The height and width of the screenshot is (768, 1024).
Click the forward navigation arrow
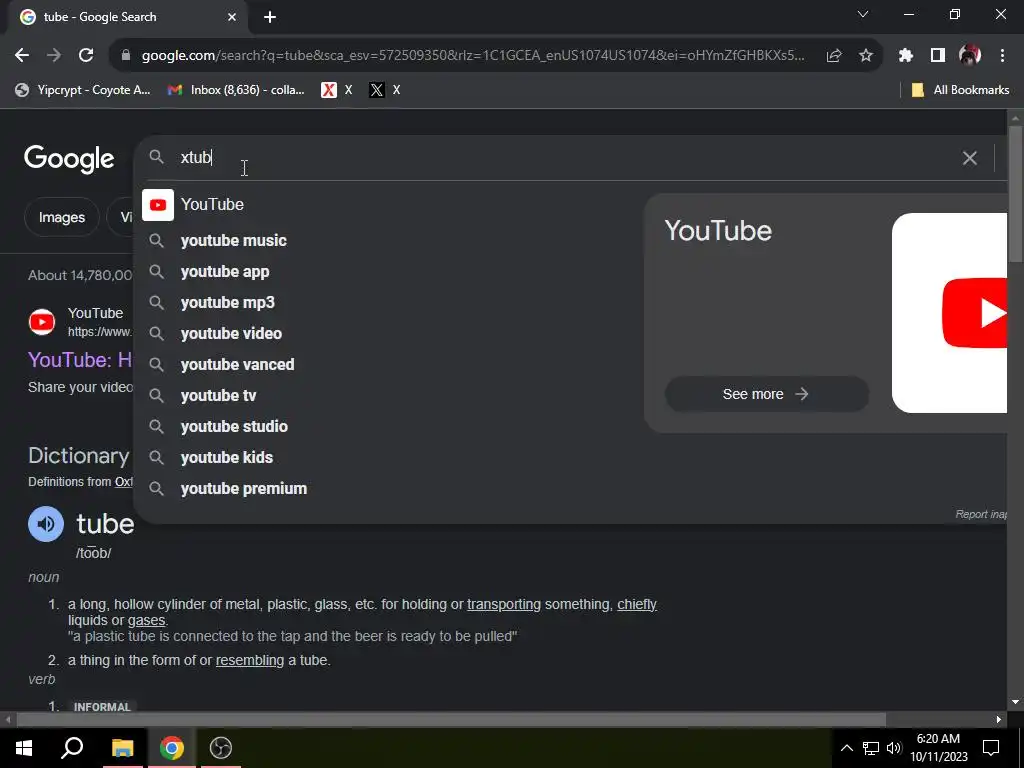pos(54,56)
